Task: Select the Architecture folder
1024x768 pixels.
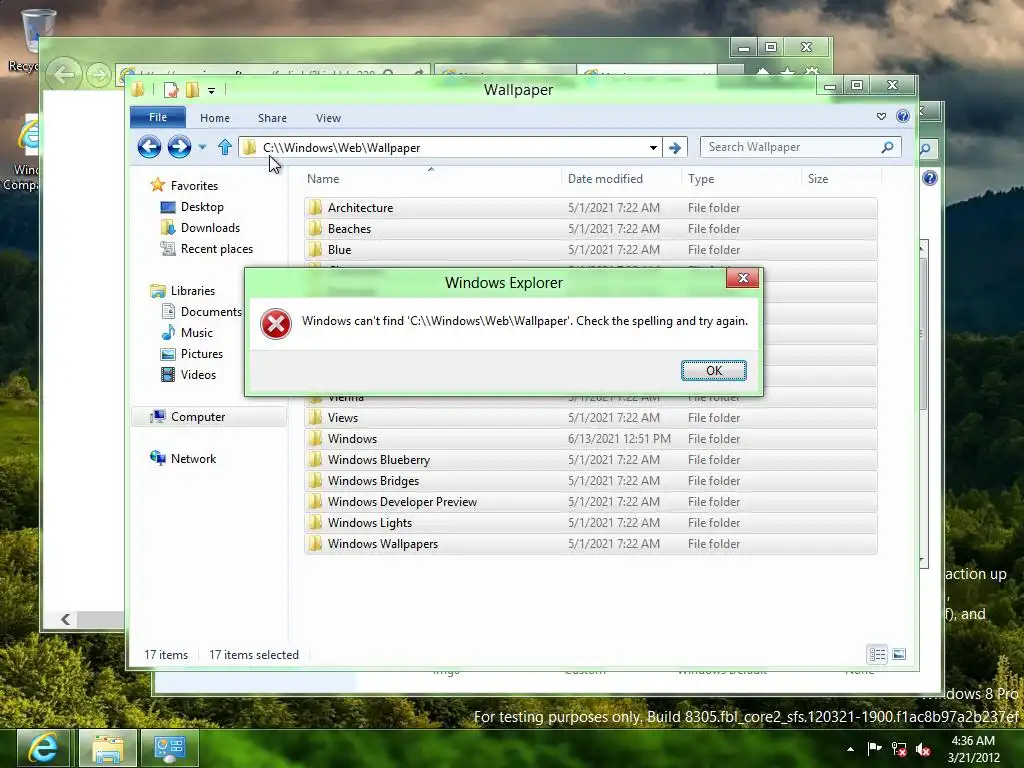Action: pyautogui.click(x=590, y=208)
